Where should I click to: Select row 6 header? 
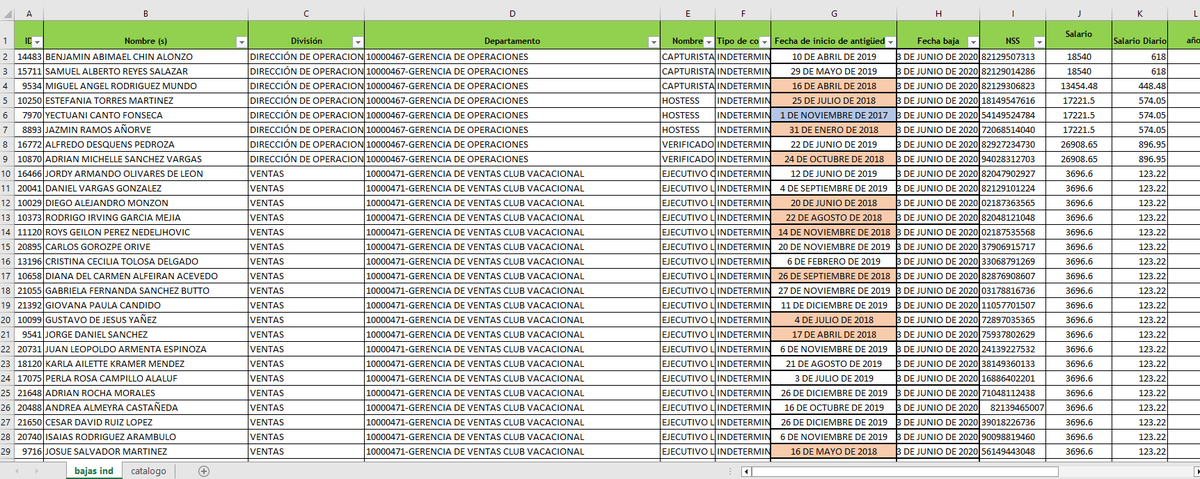pos(8,117)
